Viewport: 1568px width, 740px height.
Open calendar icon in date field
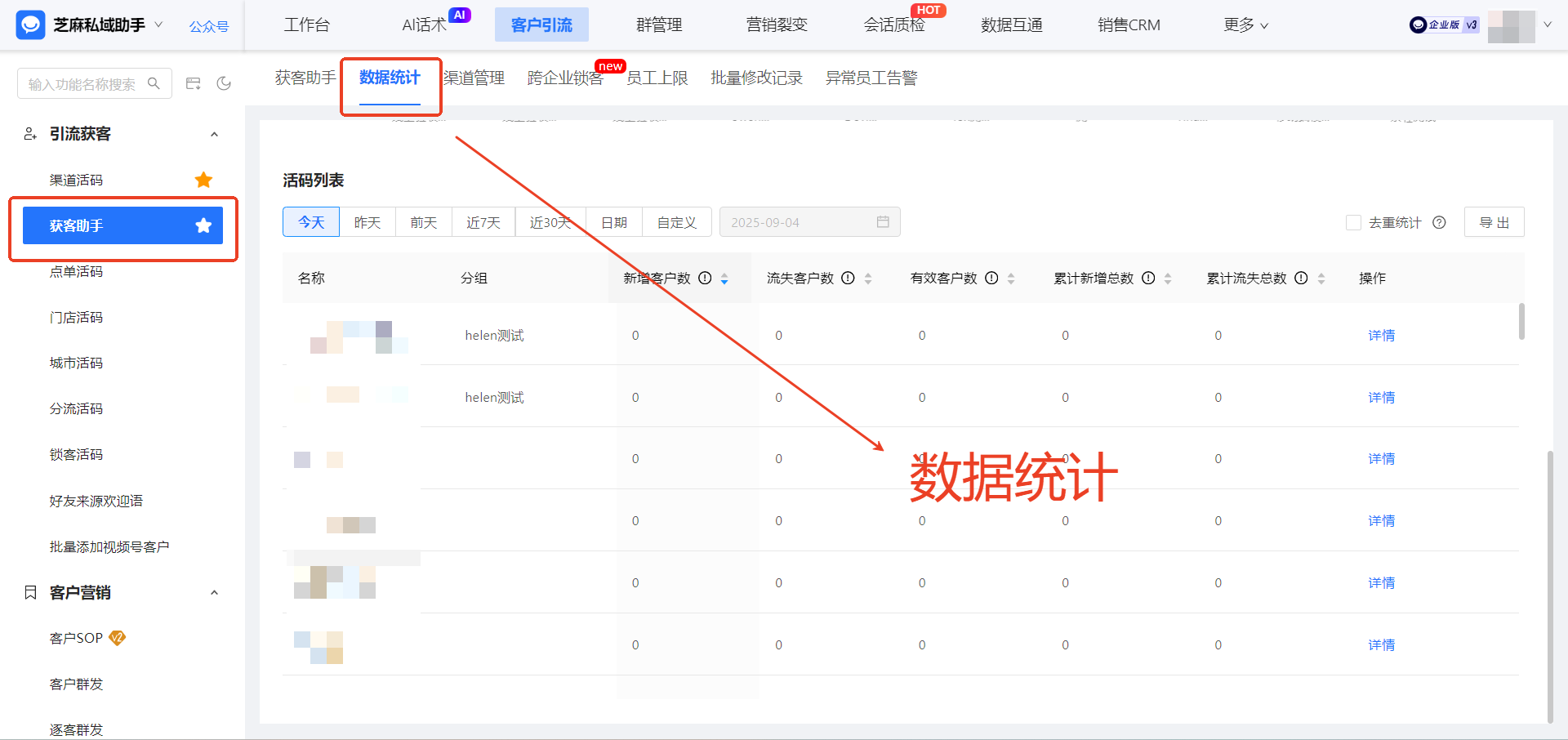click(883, 222)
